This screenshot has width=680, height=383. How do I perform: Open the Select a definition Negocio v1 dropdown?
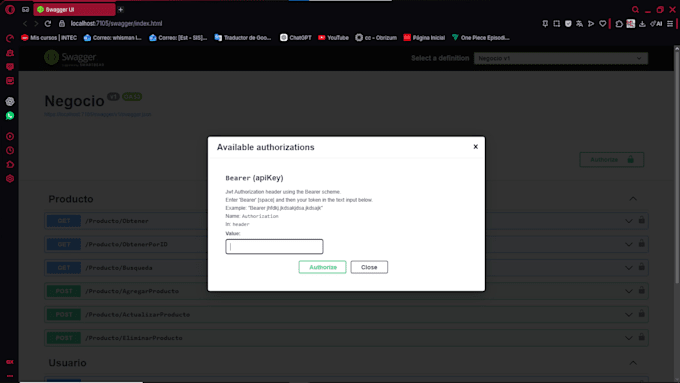(x=561, y=58)
